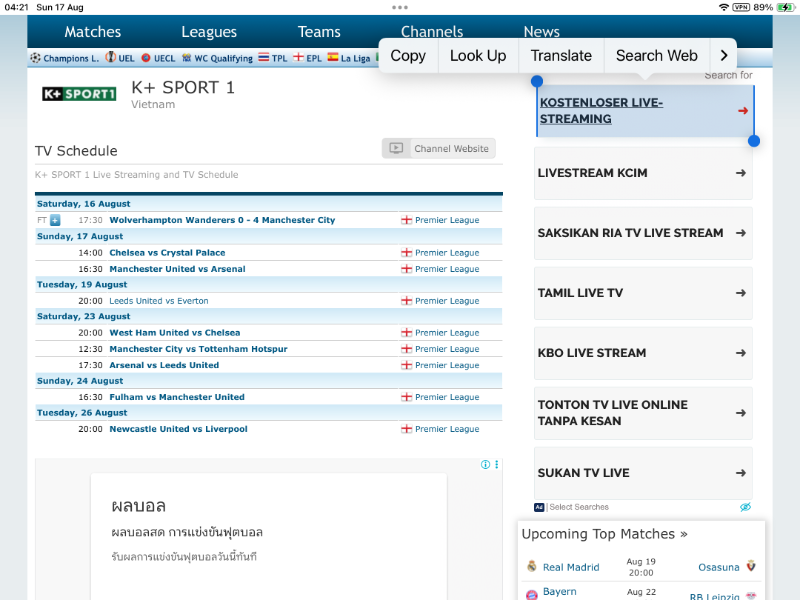This screenshot has height=600, width=800.
Task: Open the Champions League shortcut in league bar
Action: (65, 58)
